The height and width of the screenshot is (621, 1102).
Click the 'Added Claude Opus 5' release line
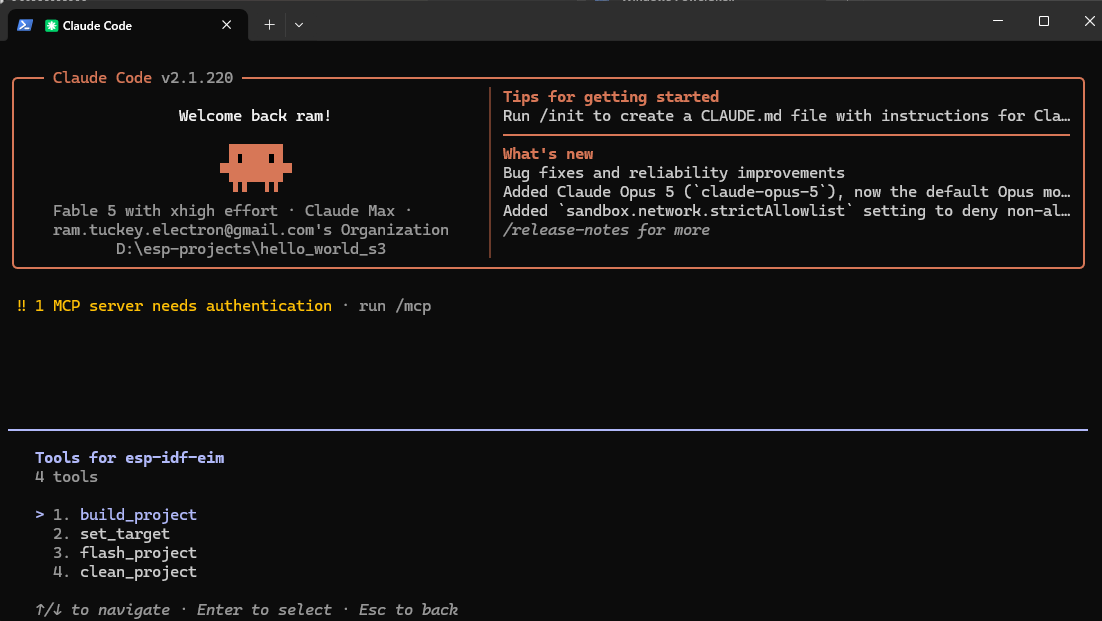[786, 192]
